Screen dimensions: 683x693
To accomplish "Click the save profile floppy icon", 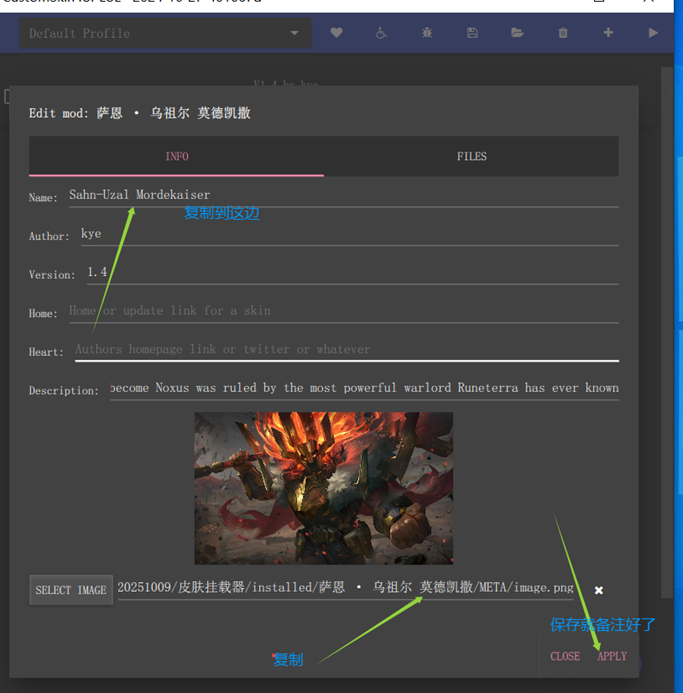I will tap(472, 33).
